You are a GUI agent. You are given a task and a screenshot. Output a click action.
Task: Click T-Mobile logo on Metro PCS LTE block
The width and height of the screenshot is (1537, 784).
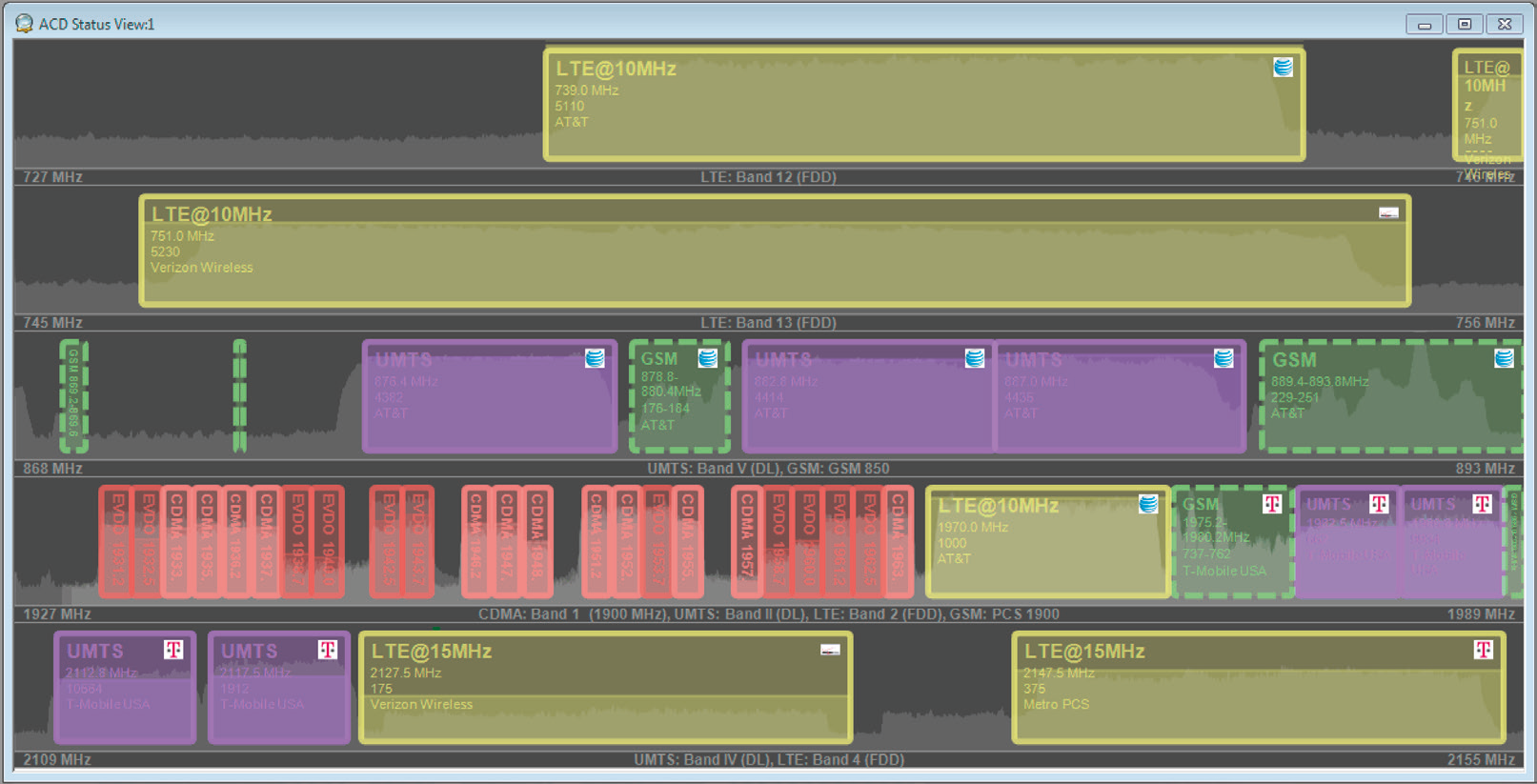[1483, 650]
